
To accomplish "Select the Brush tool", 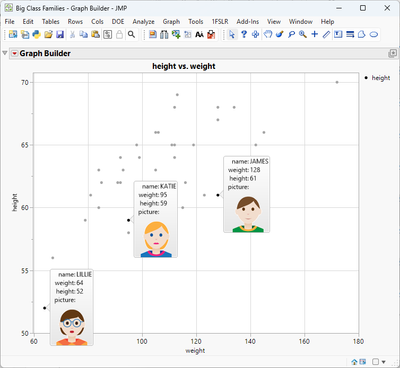I will pos(279,34).
